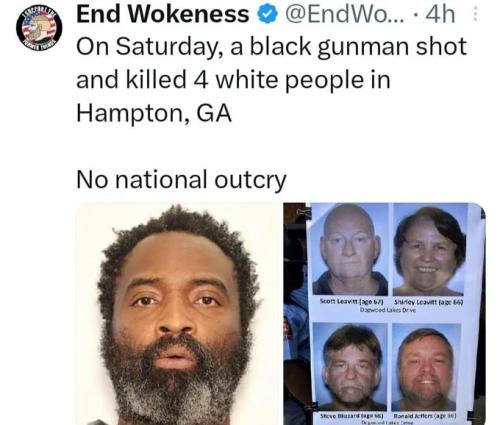Open the three-dot more options menu
500x425 pixels.
pyautogui.click(x=475, y=14)
